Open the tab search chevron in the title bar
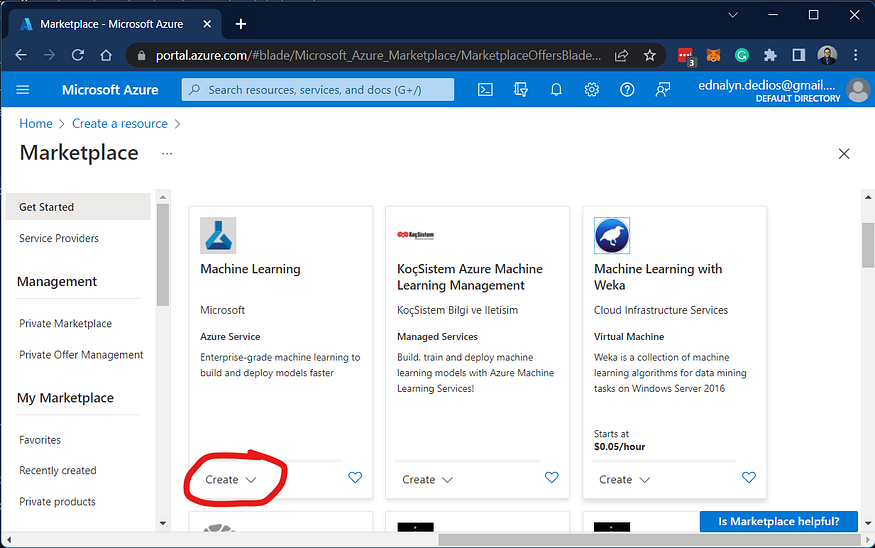 pyautogui.click(x=733, y=15)
